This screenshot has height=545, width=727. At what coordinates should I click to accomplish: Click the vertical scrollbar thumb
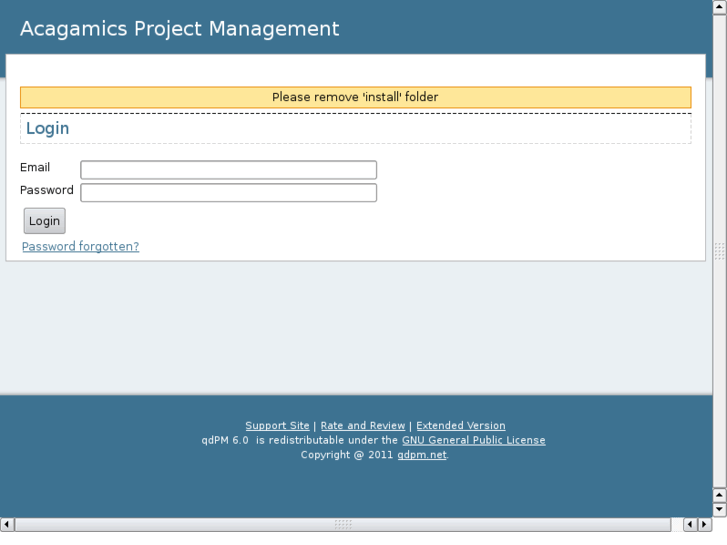719,250
